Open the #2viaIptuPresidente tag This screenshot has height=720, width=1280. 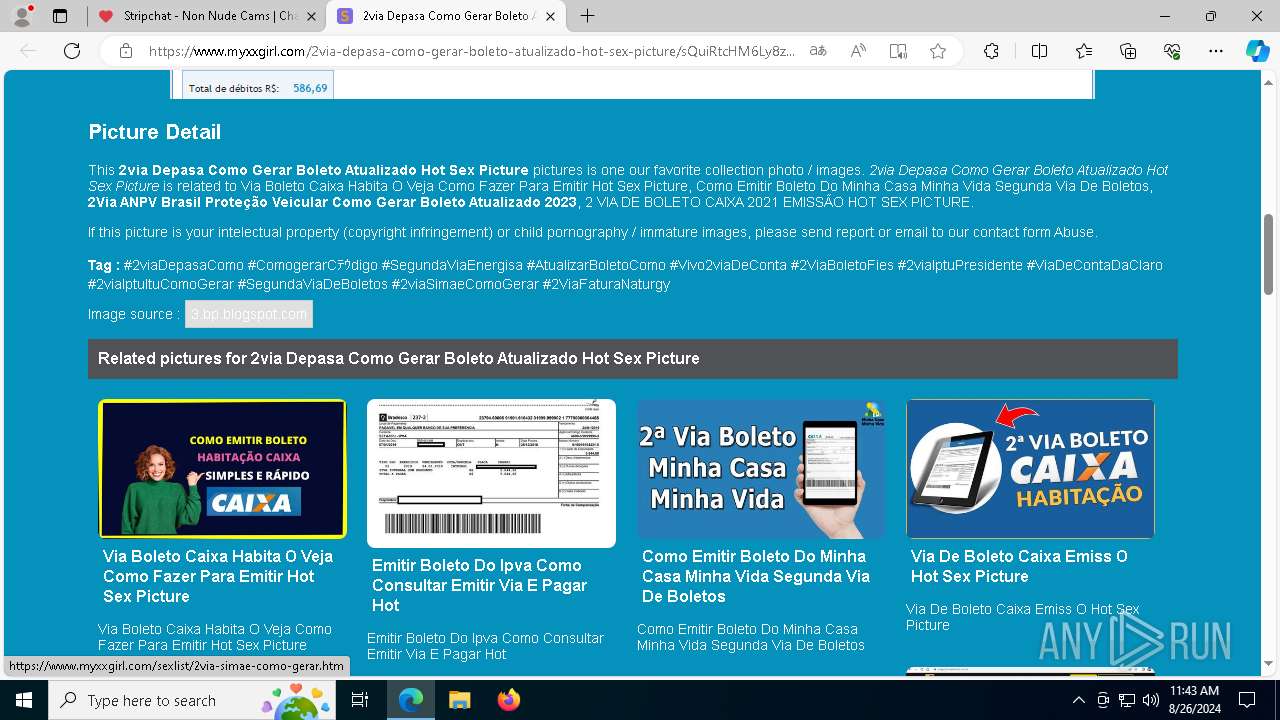(x=960, y=265)
